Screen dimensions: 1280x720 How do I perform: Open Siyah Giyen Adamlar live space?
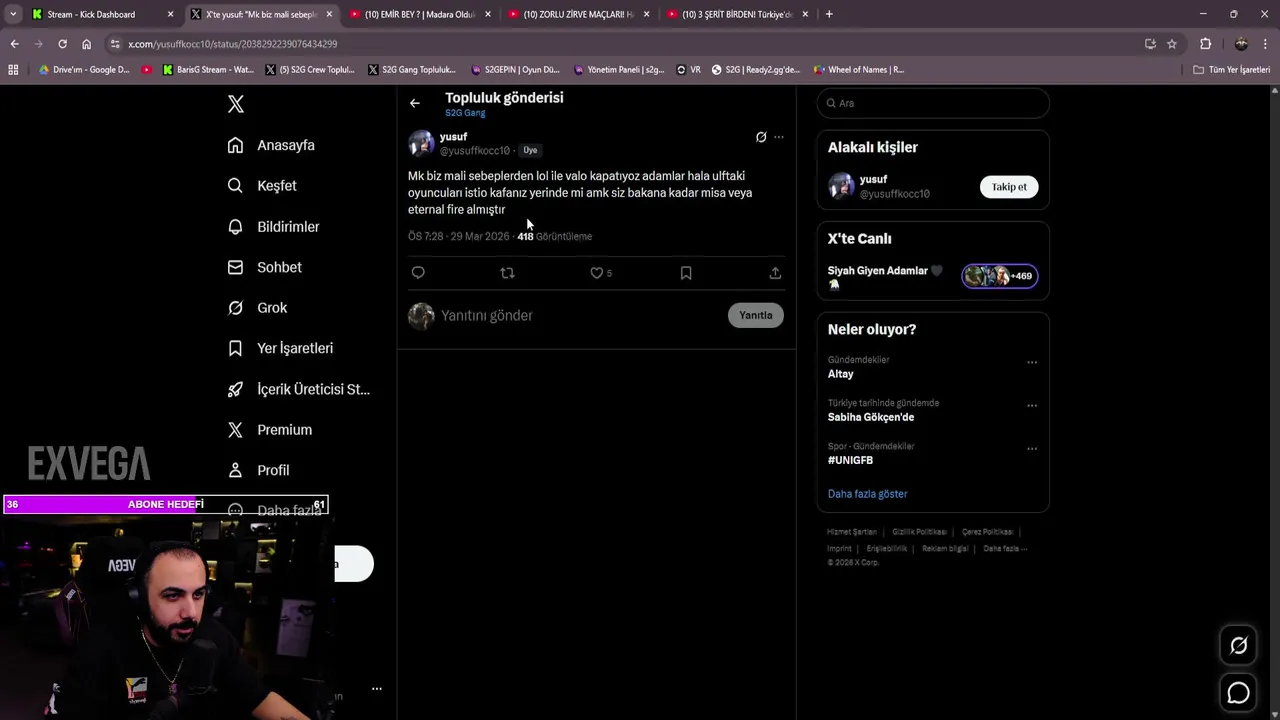pos(885,276)
